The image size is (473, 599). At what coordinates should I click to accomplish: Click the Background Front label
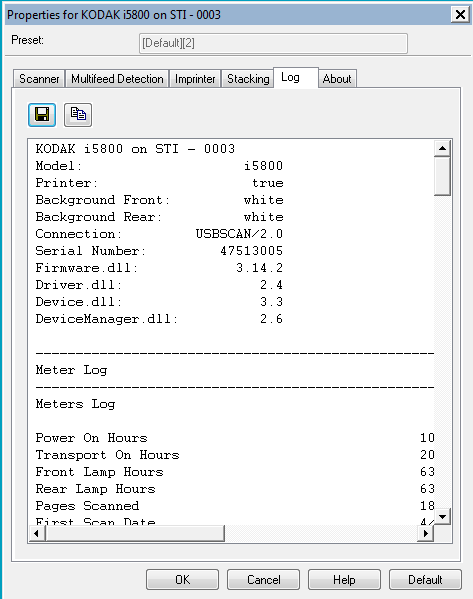coord(103,200)
